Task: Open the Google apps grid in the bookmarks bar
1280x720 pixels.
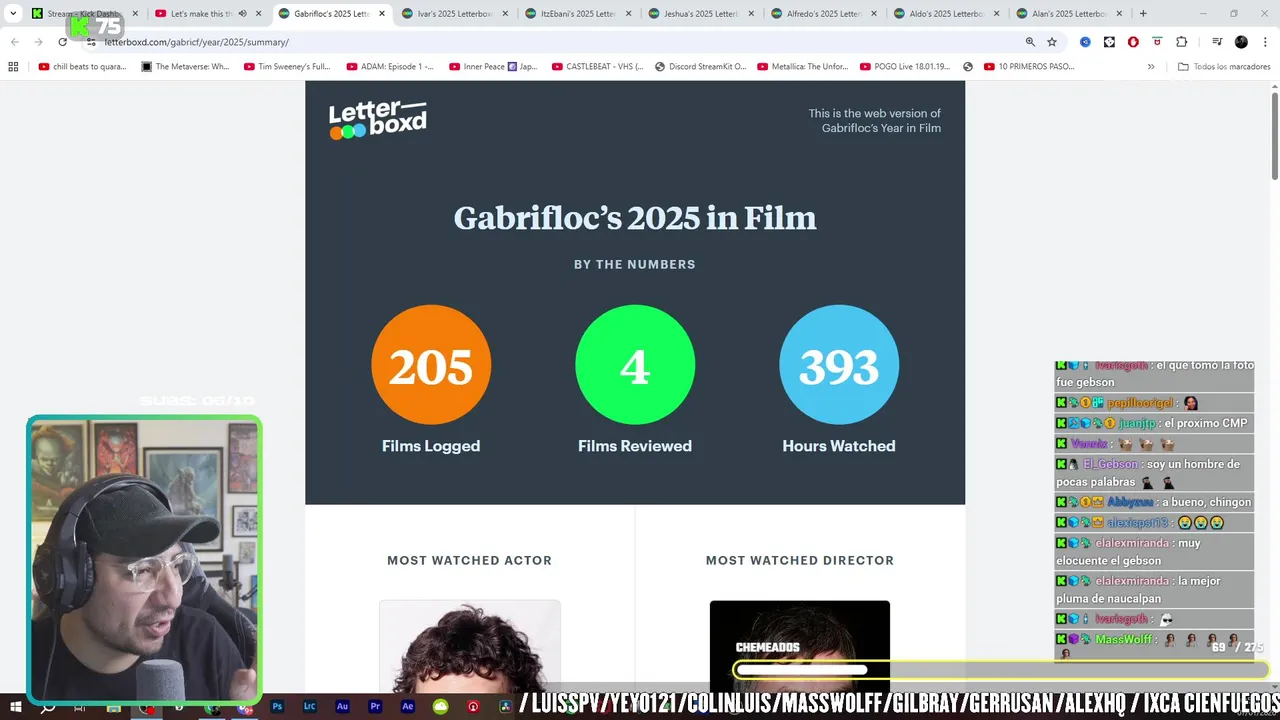Action: tap(13, 67)
